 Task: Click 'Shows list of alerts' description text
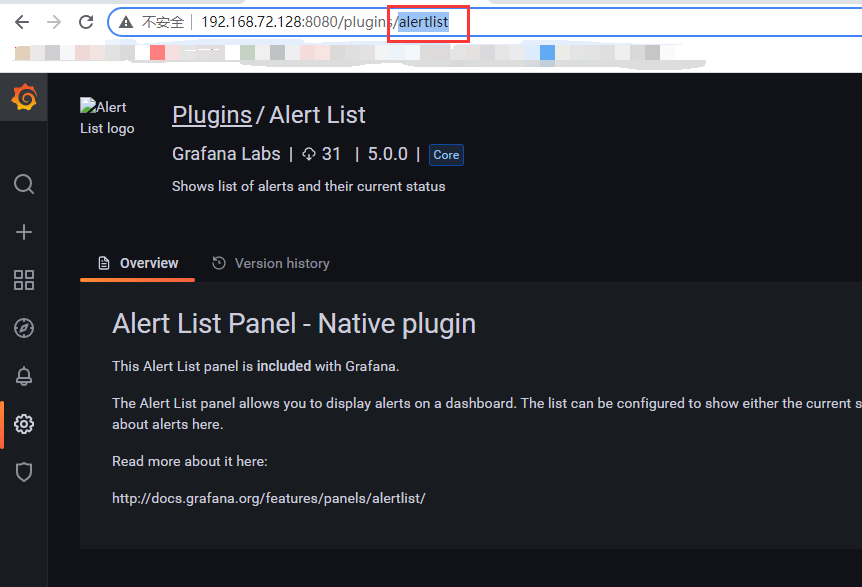coord(308,186)
